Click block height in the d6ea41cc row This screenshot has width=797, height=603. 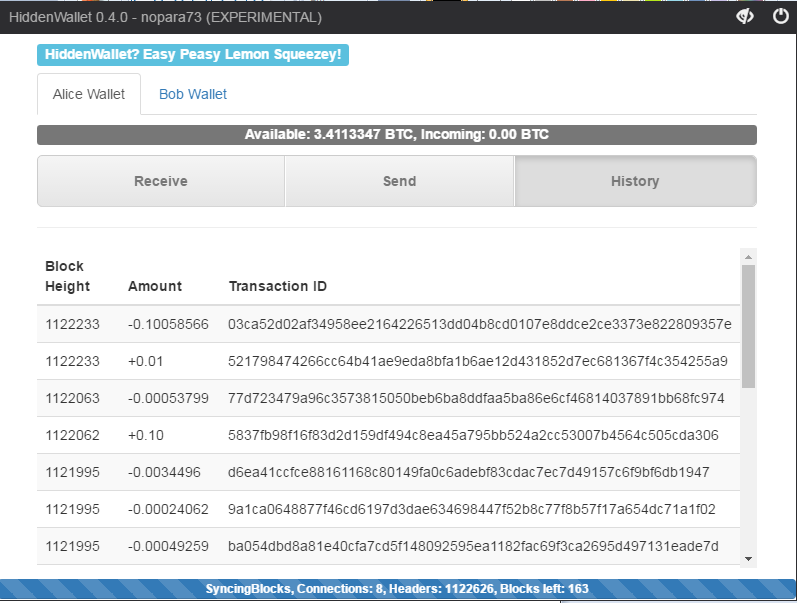point(72,472)
